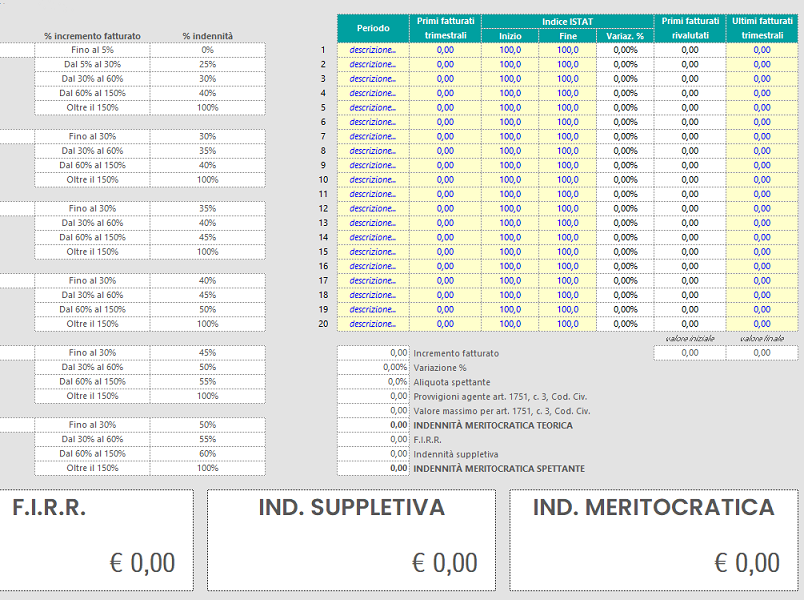
Task: Click the Ultimi fatturati trimestrali cell, row 5
Action: (x=762, y=107)
